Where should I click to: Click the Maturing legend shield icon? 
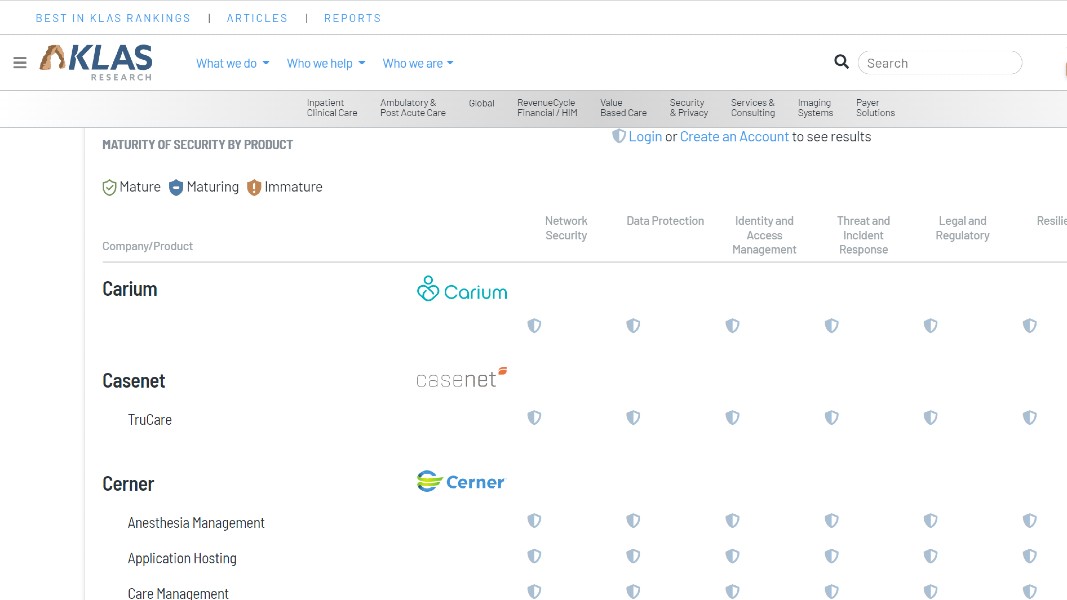pyautogui.click(x=176, y=187)
